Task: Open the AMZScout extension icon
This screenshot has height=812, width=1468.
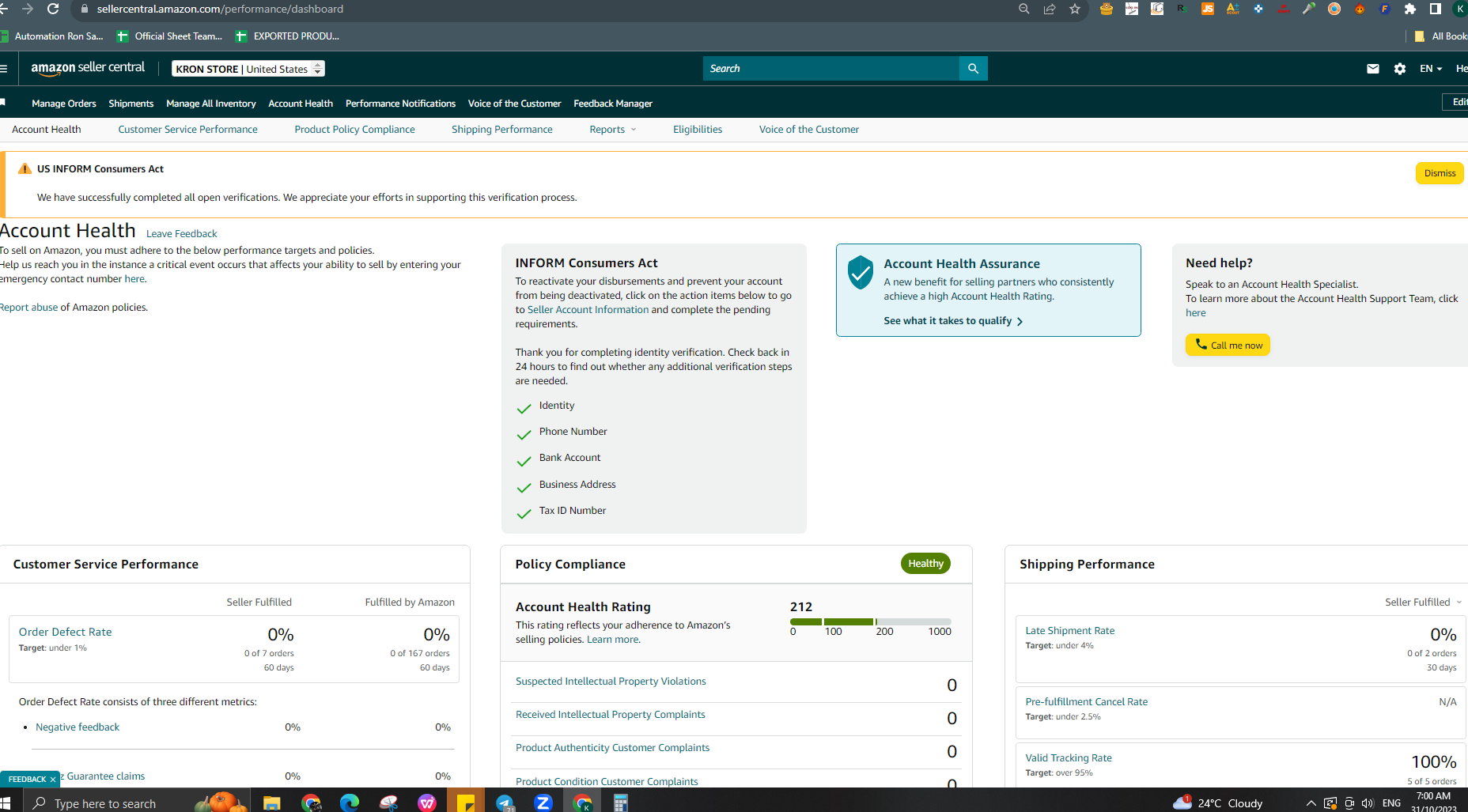Action: click(1233, 9)
